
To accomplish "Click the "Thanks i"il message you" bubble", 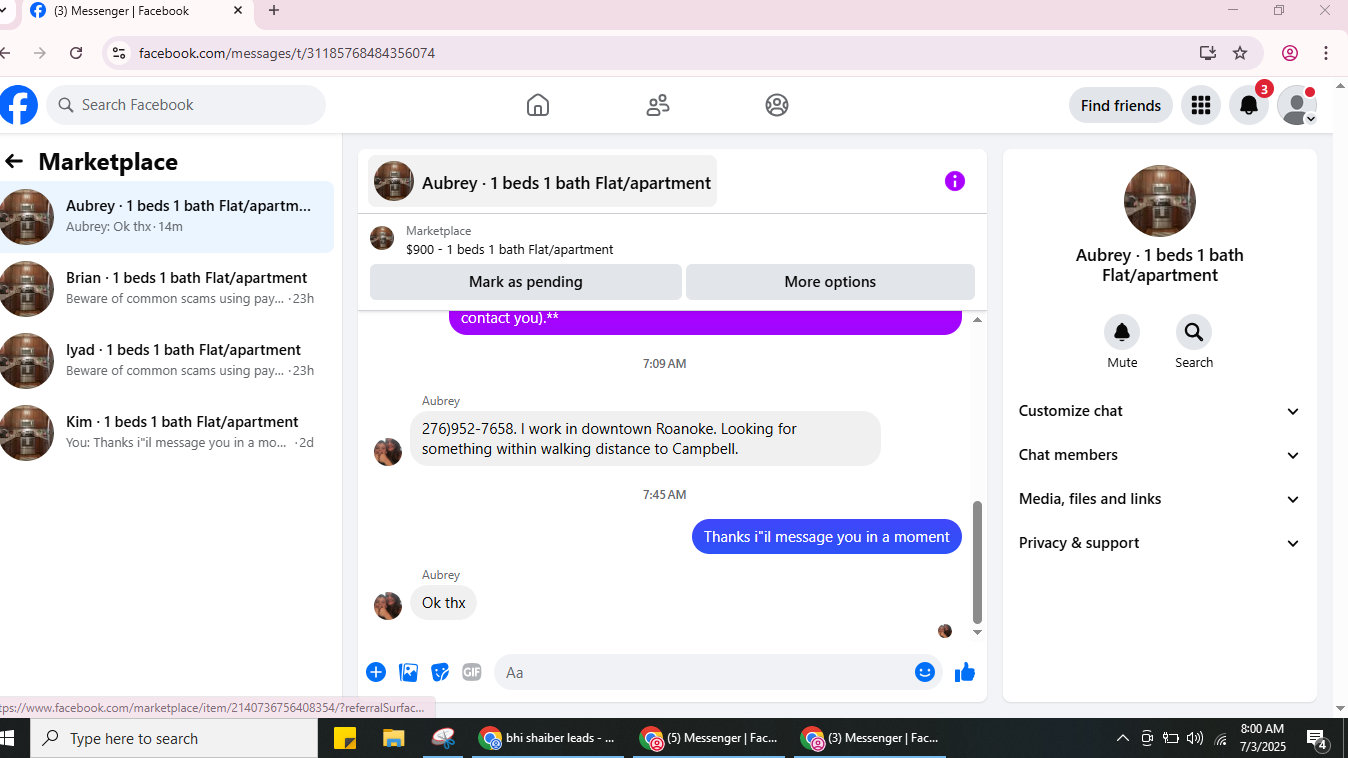I will 827,537.
